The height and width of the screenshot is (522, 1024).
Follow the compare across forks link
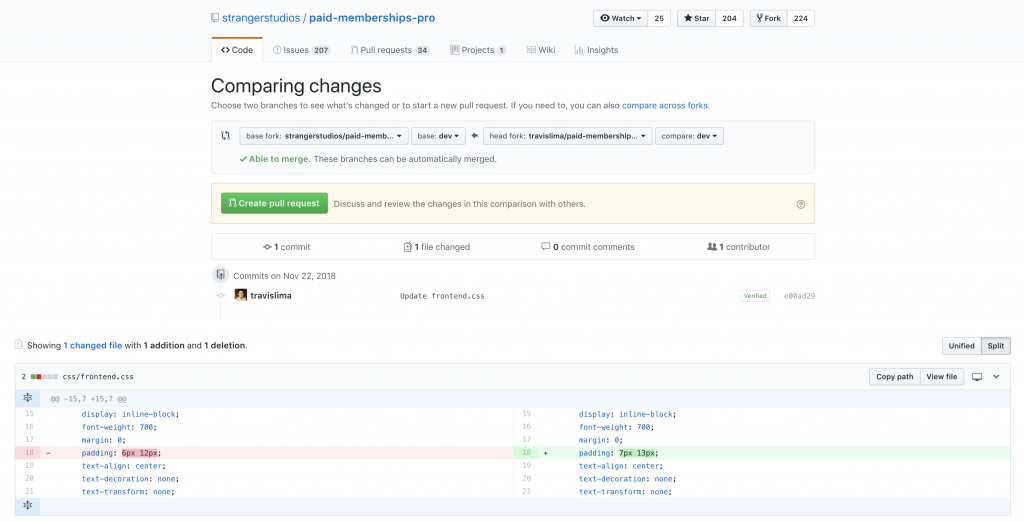[x=665, y=105]
